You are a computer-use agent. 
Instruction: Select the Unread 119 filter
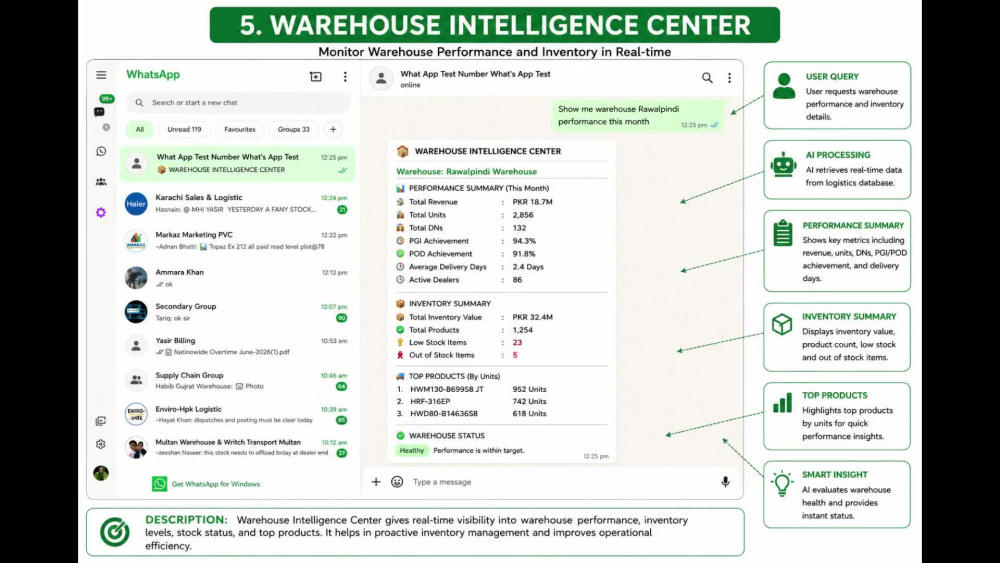[184, 129]
